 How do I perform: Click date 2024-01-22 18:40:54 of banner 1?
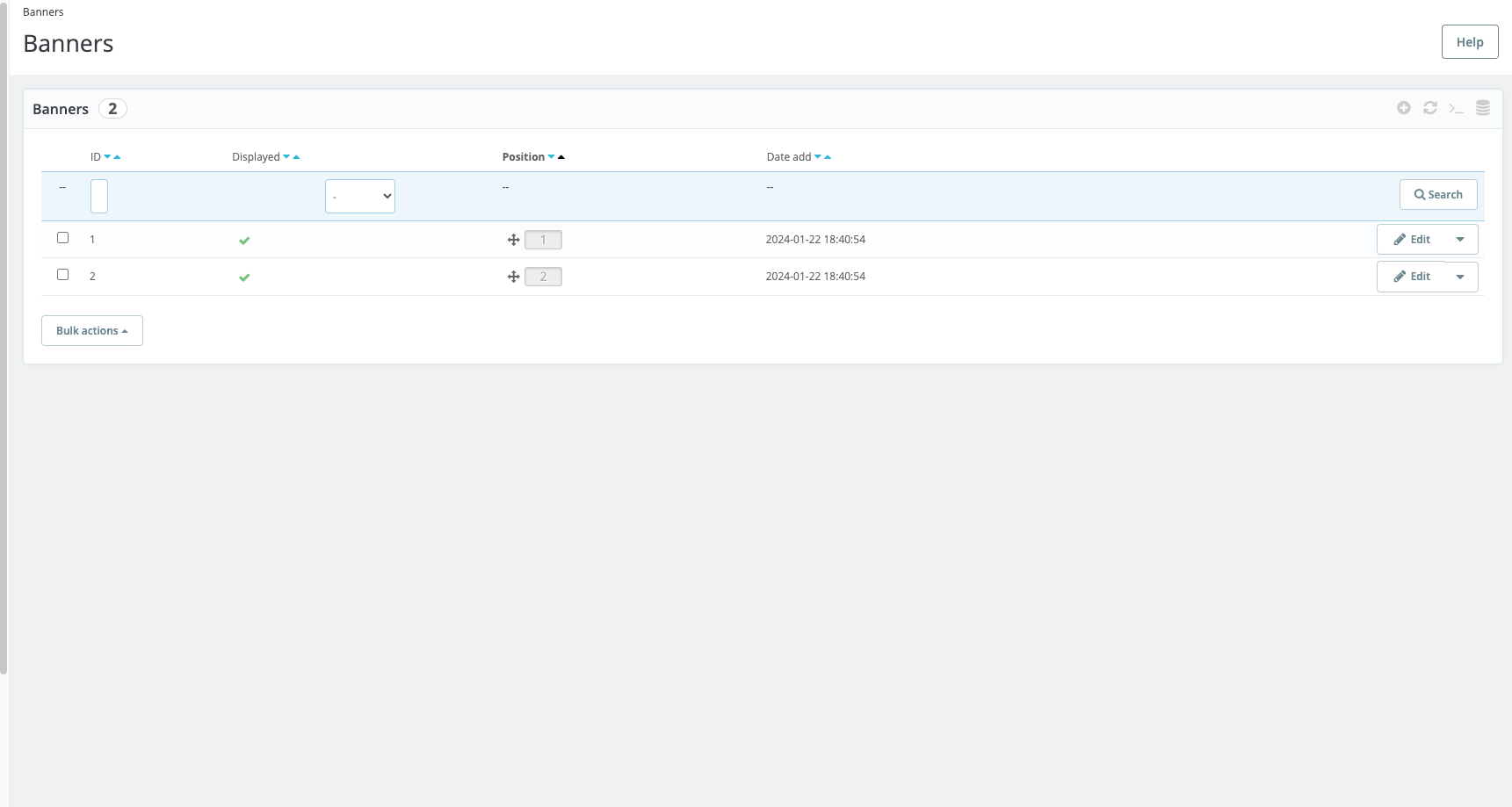(x=815, y=240)
